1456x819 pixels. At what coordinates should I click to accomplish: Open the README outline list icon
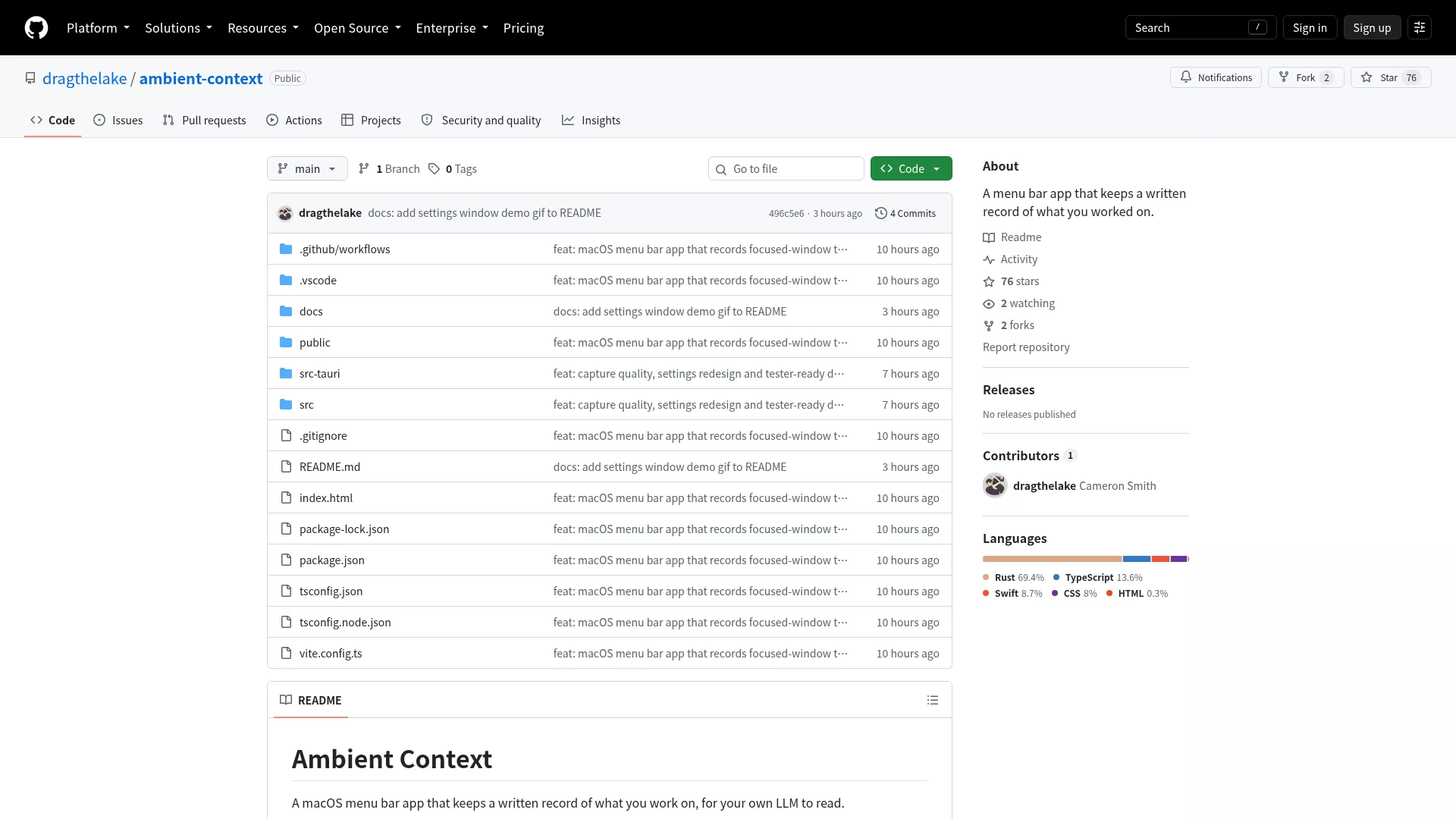coord(933,700)
